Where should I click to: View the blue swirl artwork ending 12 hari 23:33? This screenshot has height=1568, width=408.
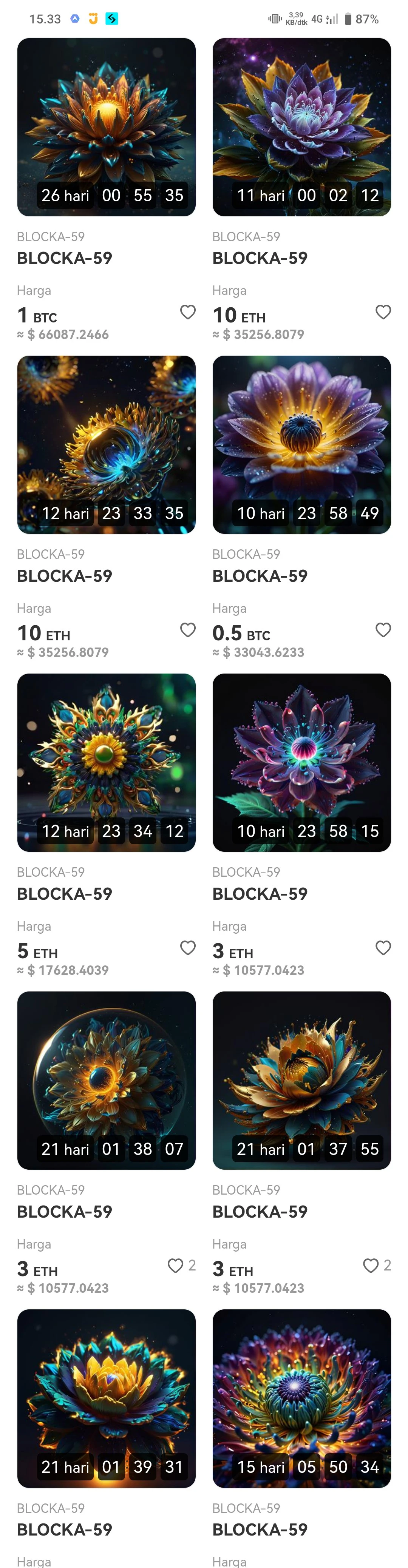click(107, 445)
